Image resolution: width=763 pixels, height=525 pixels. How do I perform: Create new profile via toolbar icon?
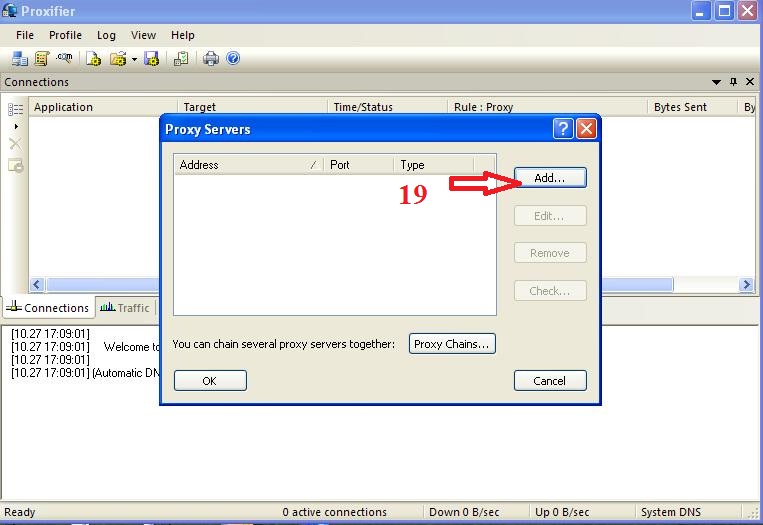click(93, 59)
